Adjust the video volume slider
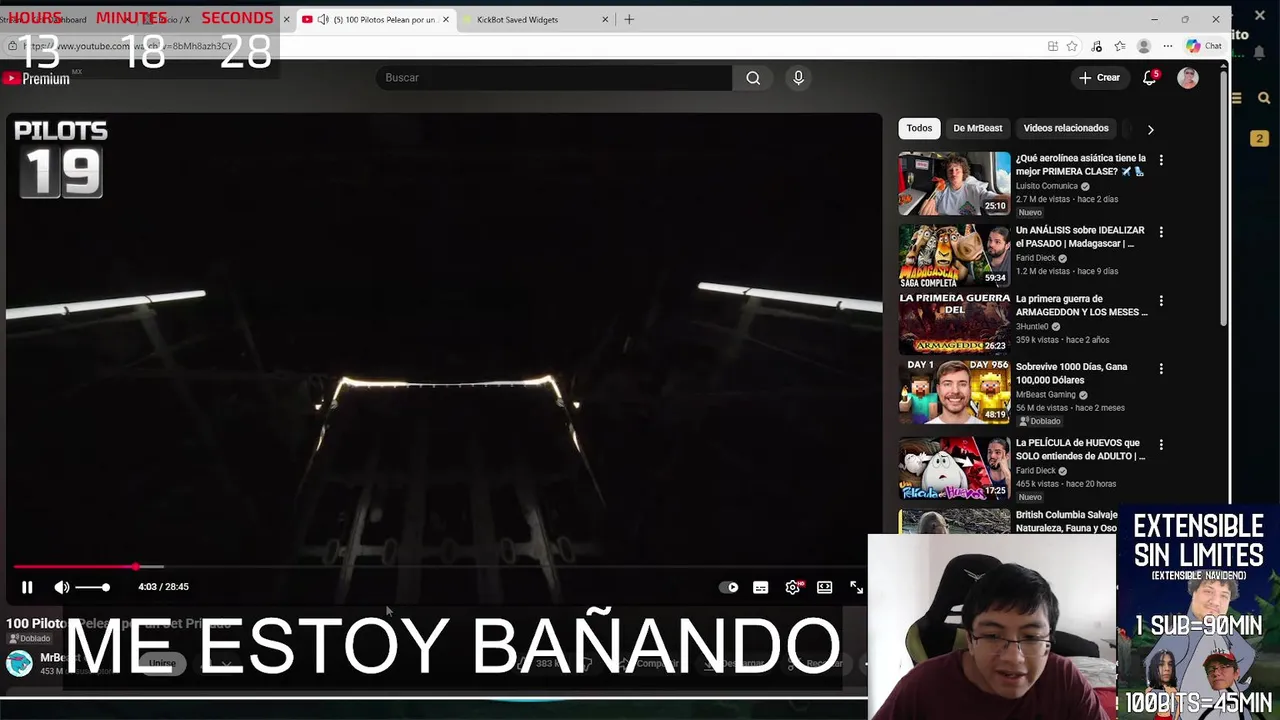Screen dimensions: 1280x720 click(x=93, y=587)
